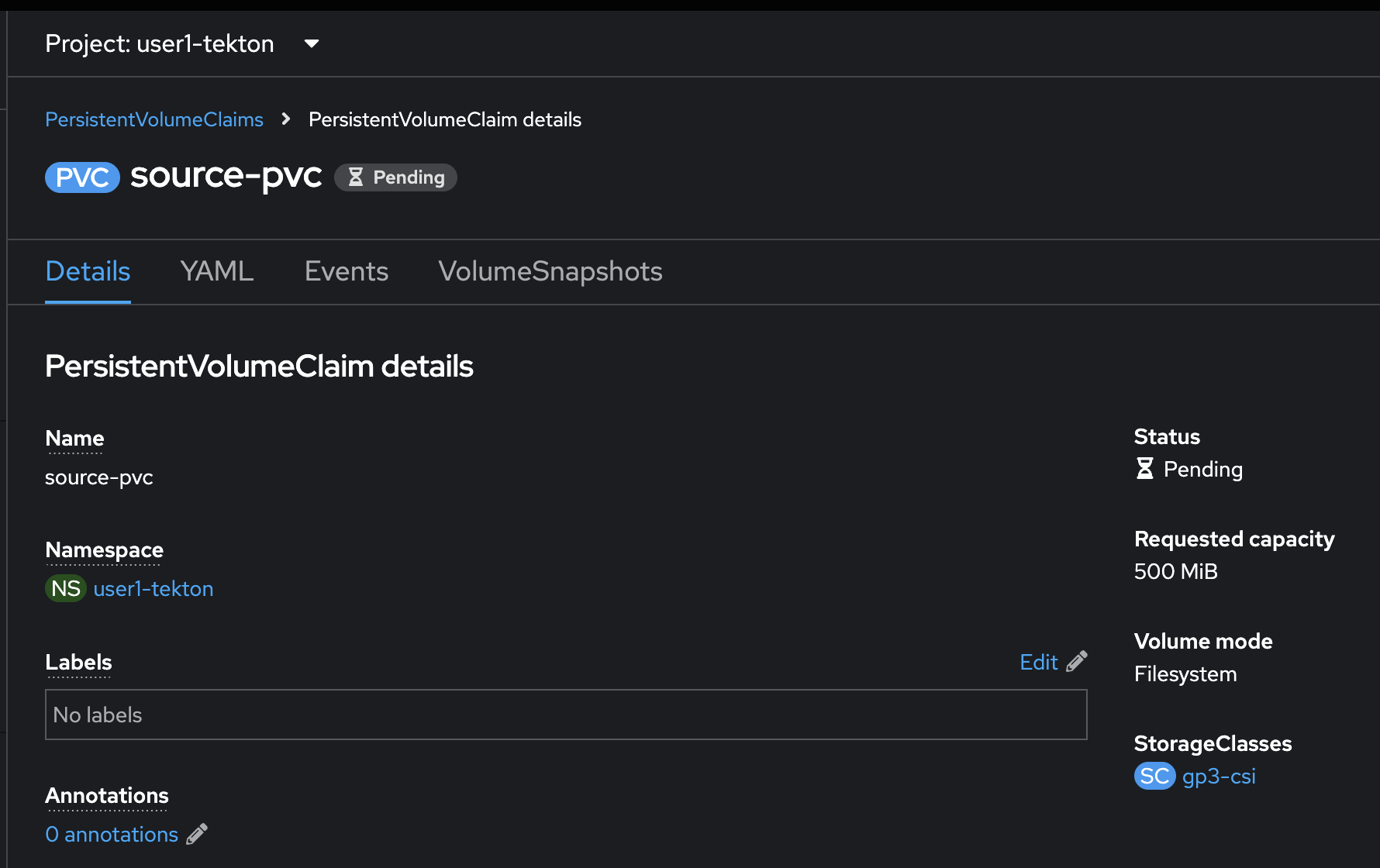Viewport: 1380px width, 868px height.
Task: Switch to the Events tab
Action: point(347,271)
